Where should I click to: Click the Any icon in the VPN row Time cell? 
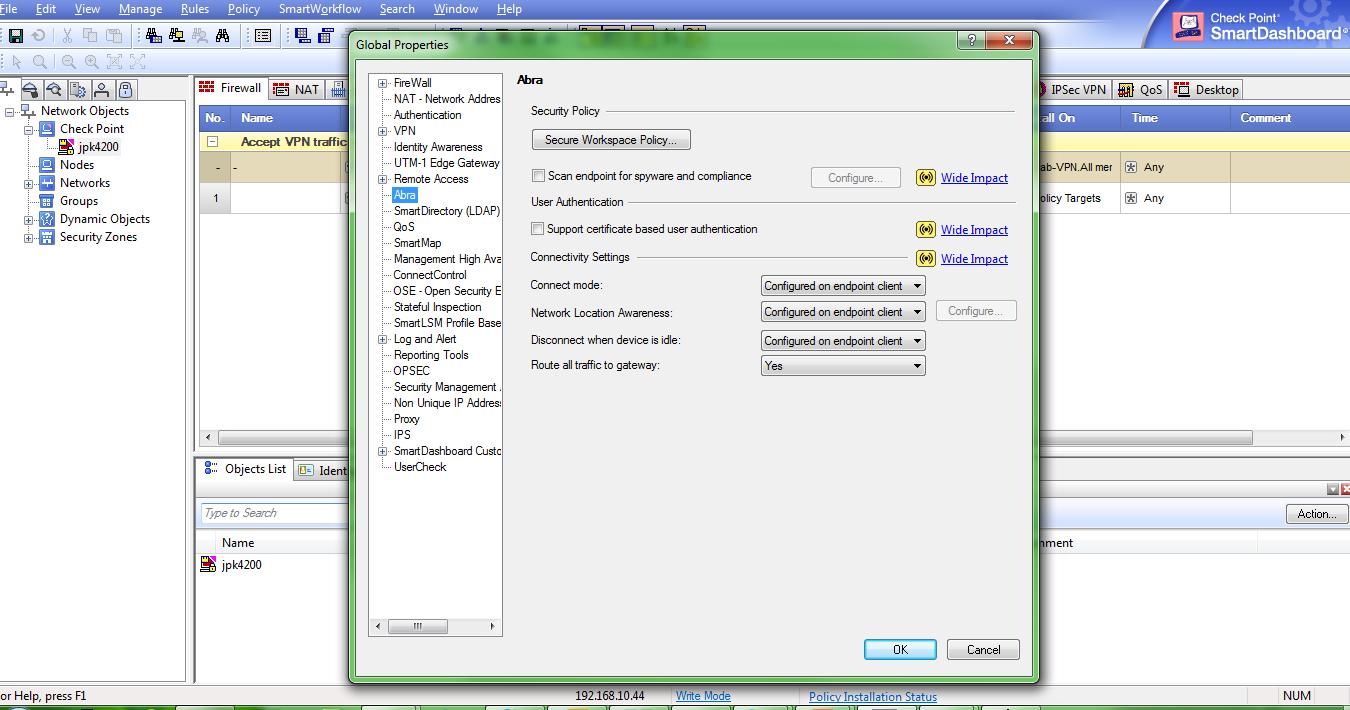(x=1131, y=168)
